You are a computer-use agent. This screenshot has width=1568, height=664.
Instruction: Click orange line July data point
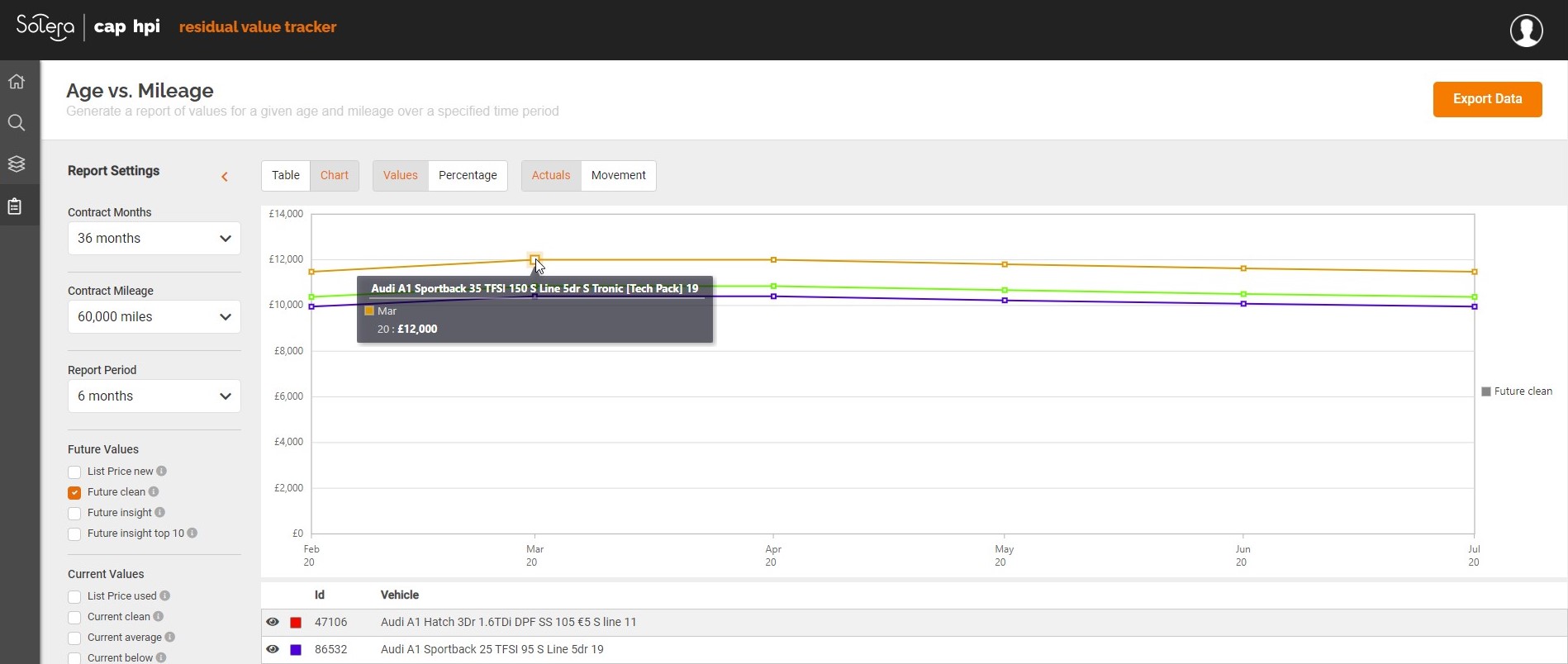tap(1475, 272)
